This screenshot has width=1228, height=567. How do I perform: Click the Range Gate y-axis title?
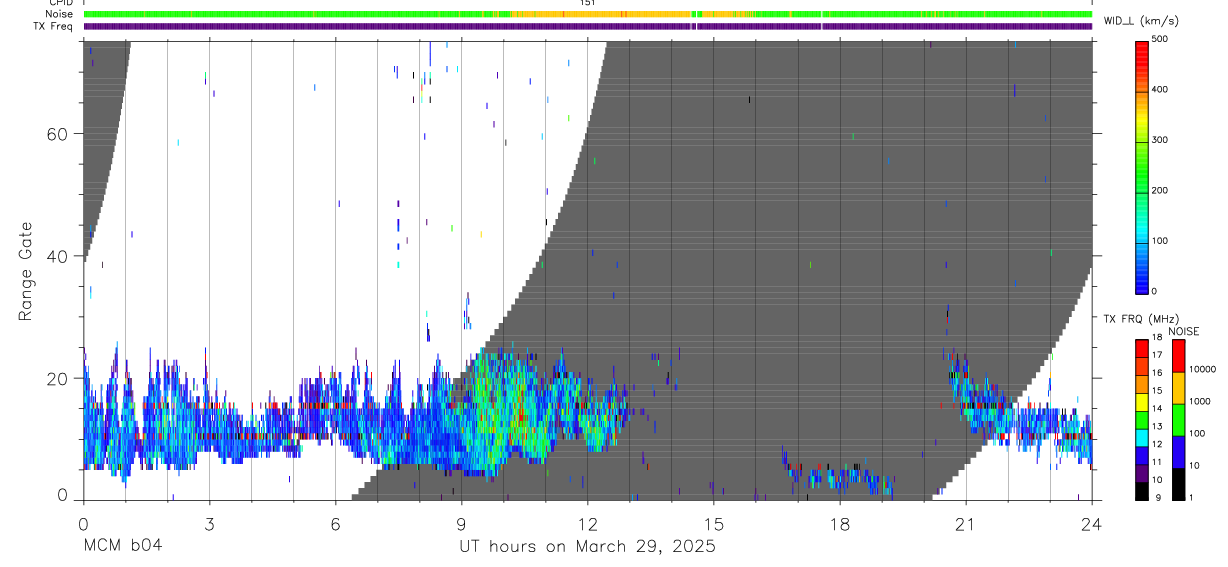coord(26,272)
